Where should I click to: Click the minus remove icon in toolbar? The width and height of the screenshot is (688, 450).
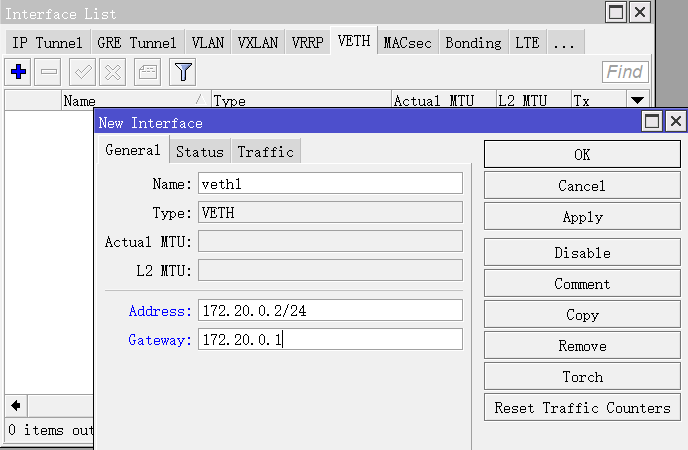coord(50,72)
